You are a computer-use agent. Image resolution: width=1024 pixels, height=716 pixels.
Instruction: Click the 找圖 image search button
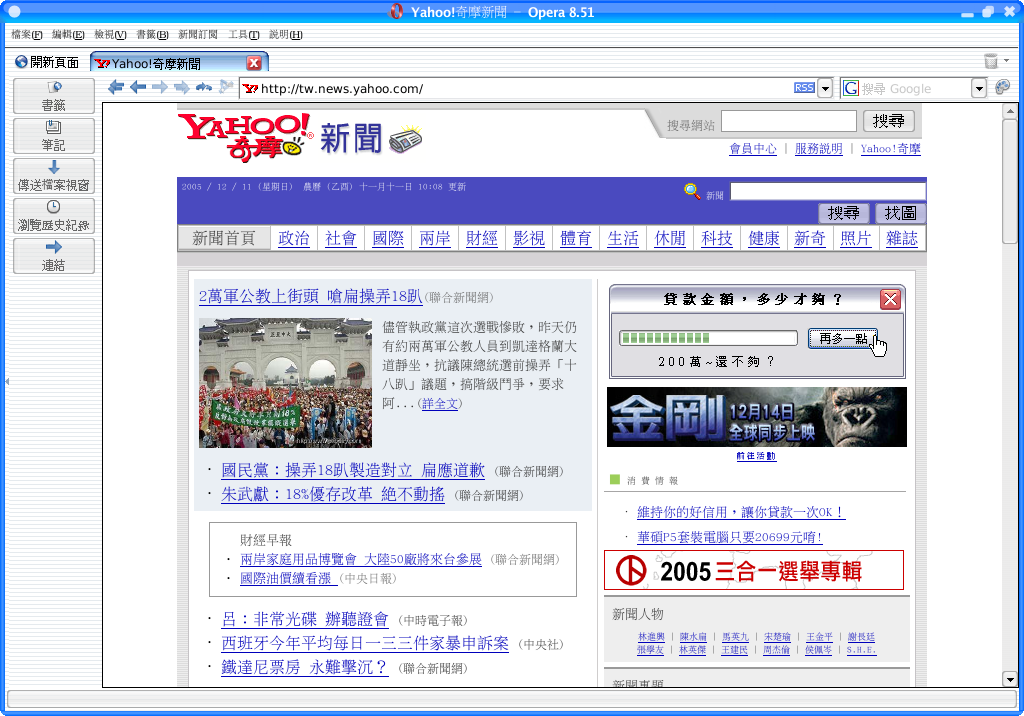tap(901, 213)
